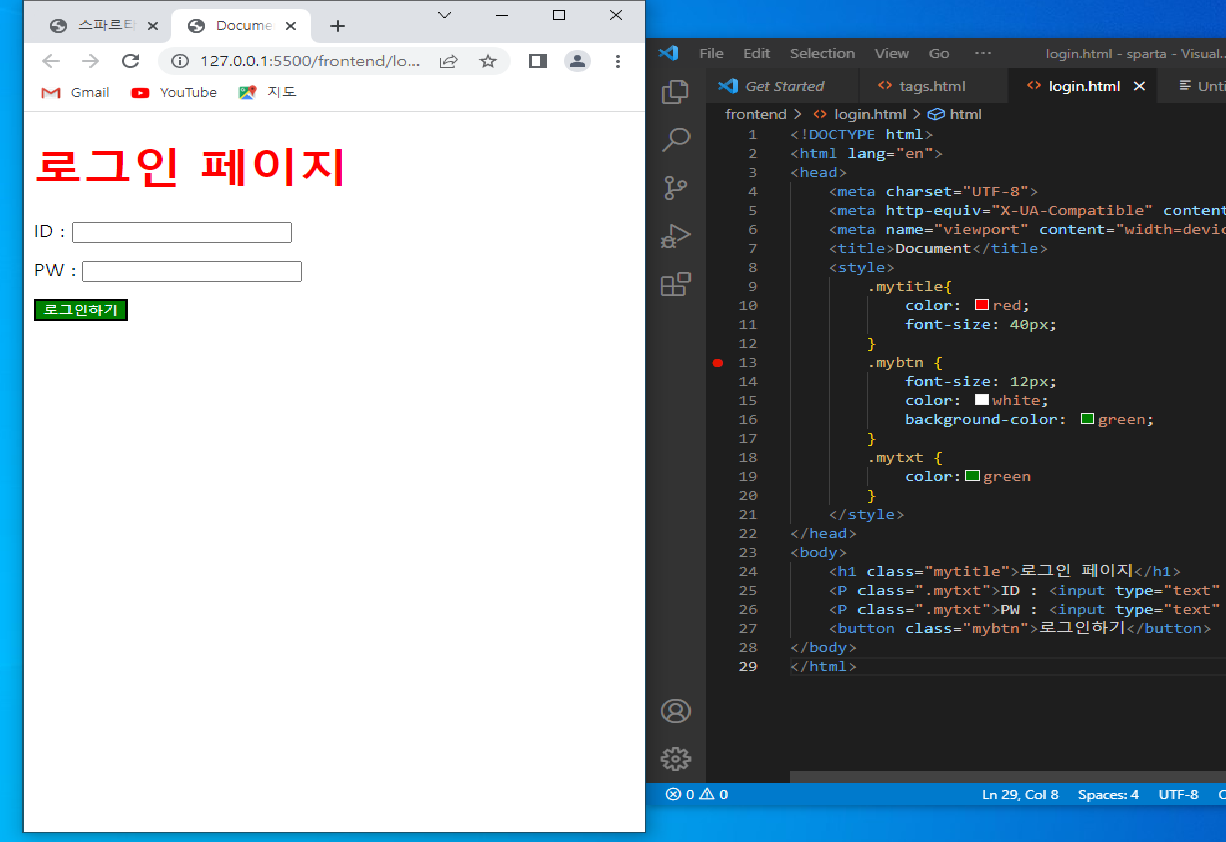Share this page from Chrome address bar
The image size is (1226, 842).
[449, 61]
